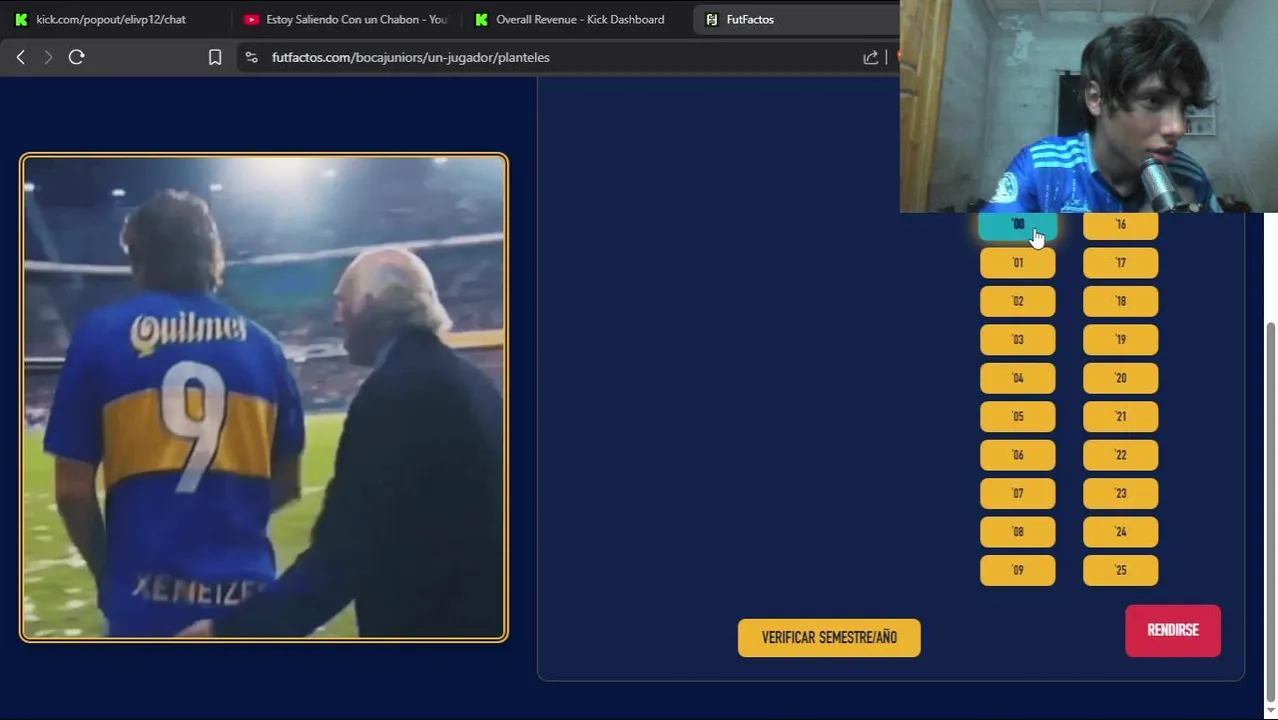The height and width of the screenshot is (720, 1278).
Task: Select year '04 button
Action: [x=1017, y=378]
